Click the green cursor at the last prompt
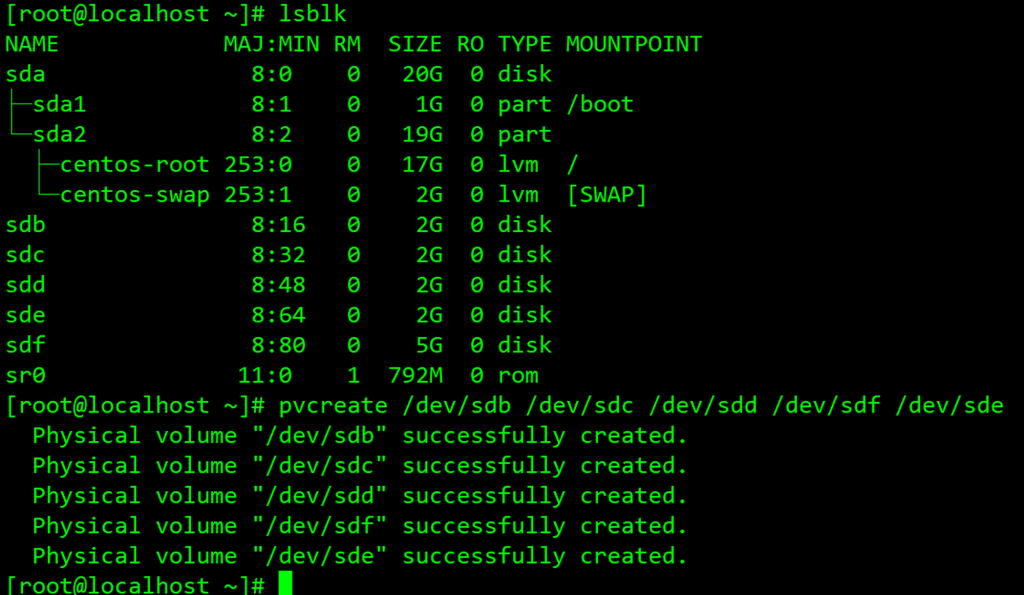1024x595 pixels. click(x=285, y=584)
